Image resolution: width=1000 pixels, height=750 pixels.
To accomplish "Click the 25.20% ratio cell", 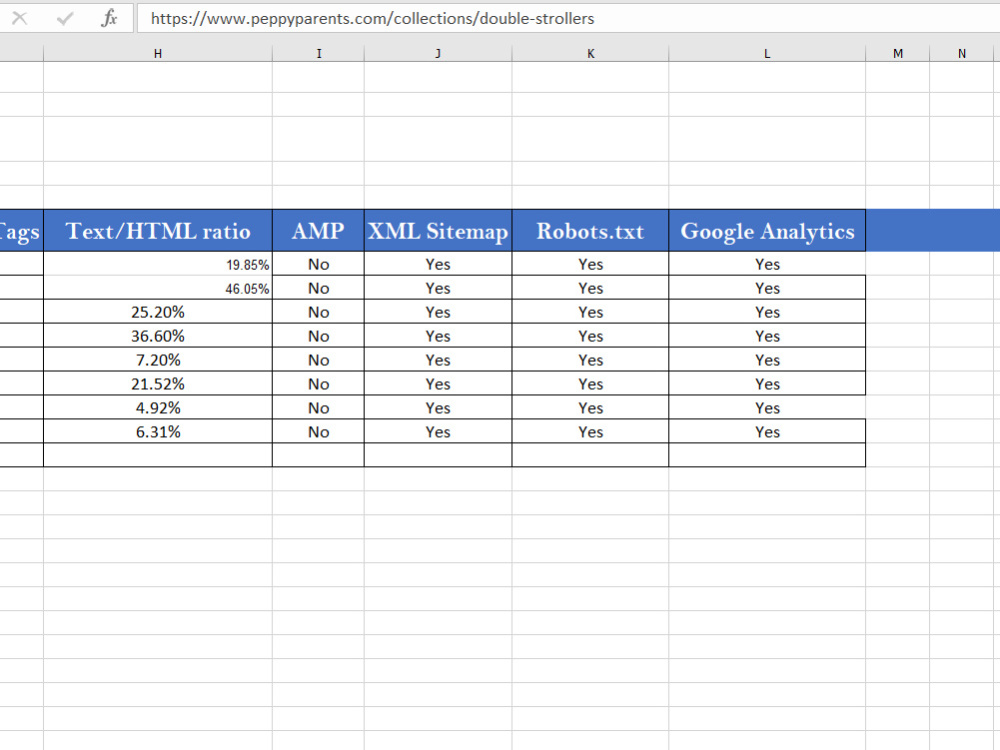I will coord(158,312).
